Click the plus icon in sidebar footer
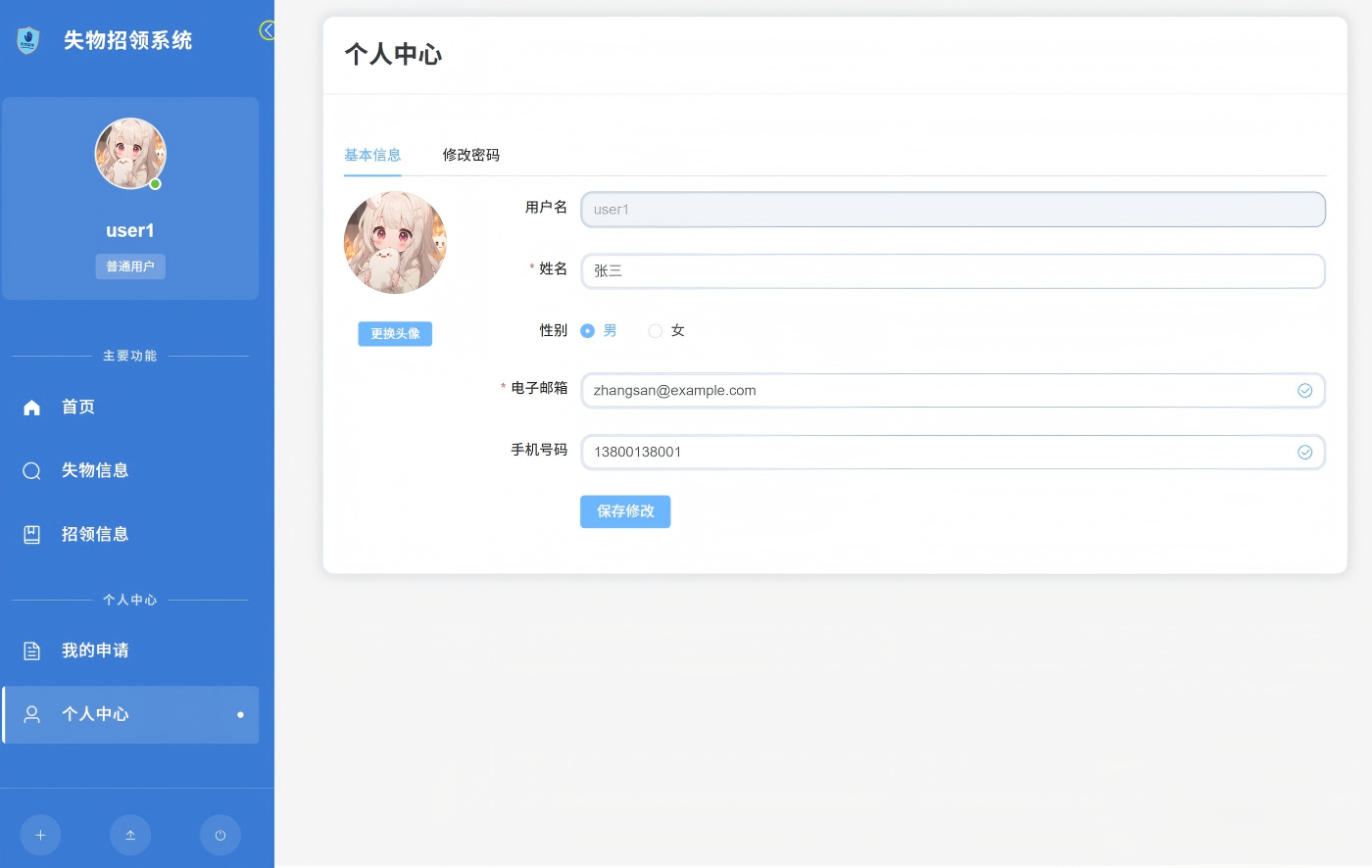1372x868 pixels. [40, 836]
